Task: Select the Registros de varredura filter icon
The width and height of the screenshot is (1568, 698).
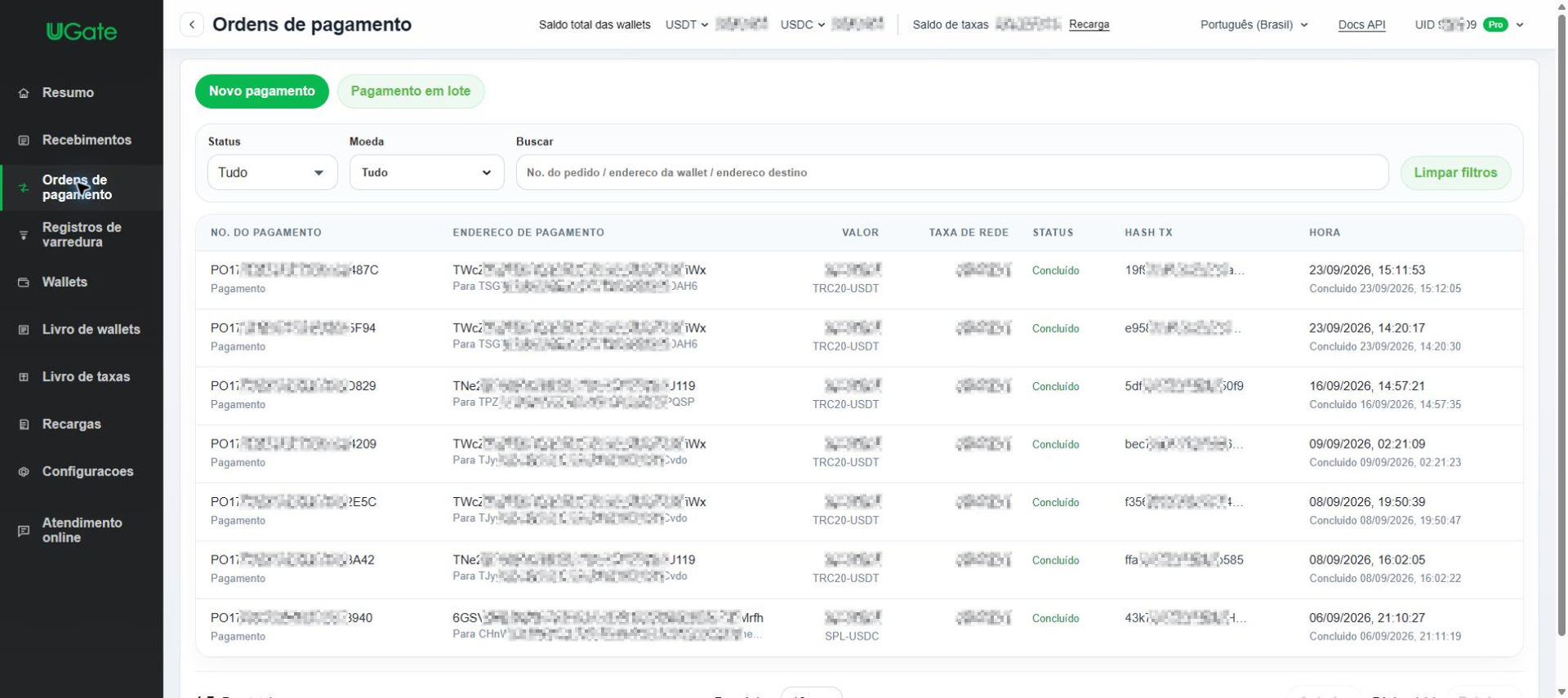Action: [x=24, y=235]
